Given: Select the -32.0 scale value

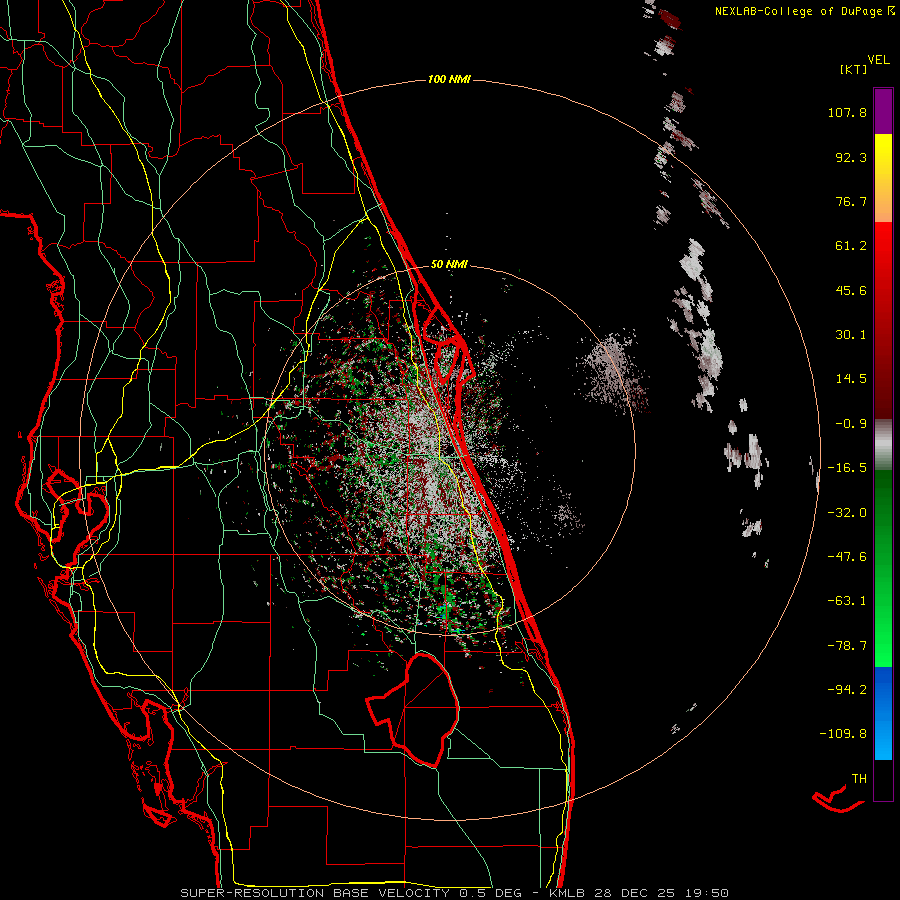Looking at the screenshot, I should point(847,513).
